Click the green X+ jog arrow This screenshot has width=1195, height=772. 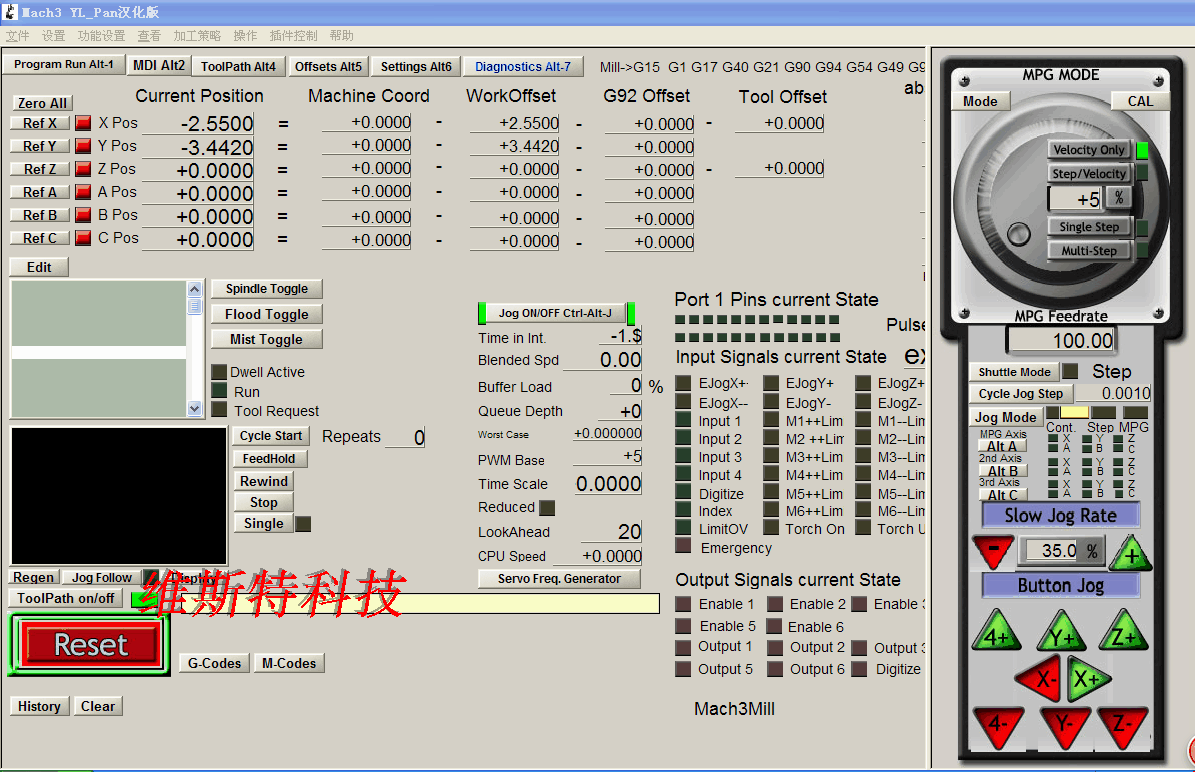pyautogui.click(x=1088, y=678)
